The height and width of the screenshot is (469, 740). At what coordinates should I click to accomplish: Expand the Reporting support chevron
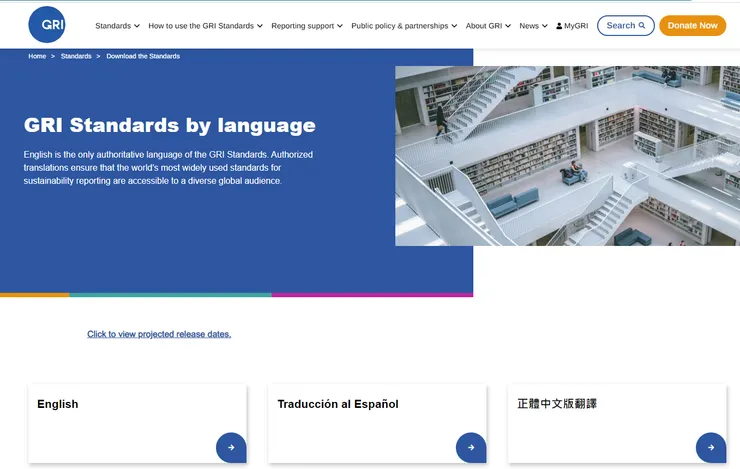pyautogui.click(x=340, y=26)
